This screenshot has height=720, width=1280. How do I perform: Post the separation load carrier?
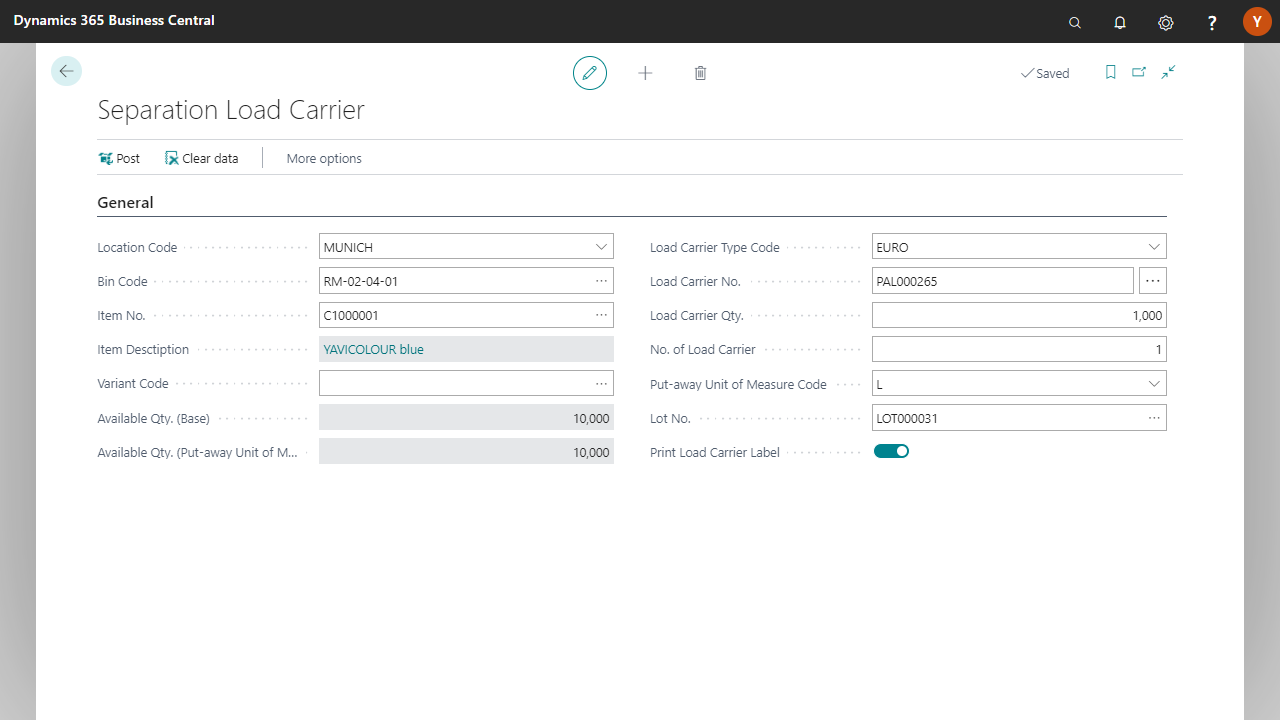click(119, 158)
